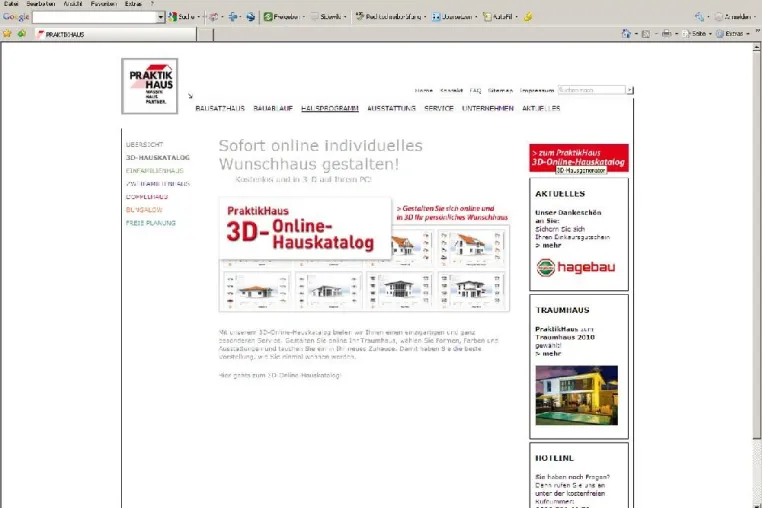Open the question mark help menu
The height and width of the screenshot is (508, 762).
152,3
